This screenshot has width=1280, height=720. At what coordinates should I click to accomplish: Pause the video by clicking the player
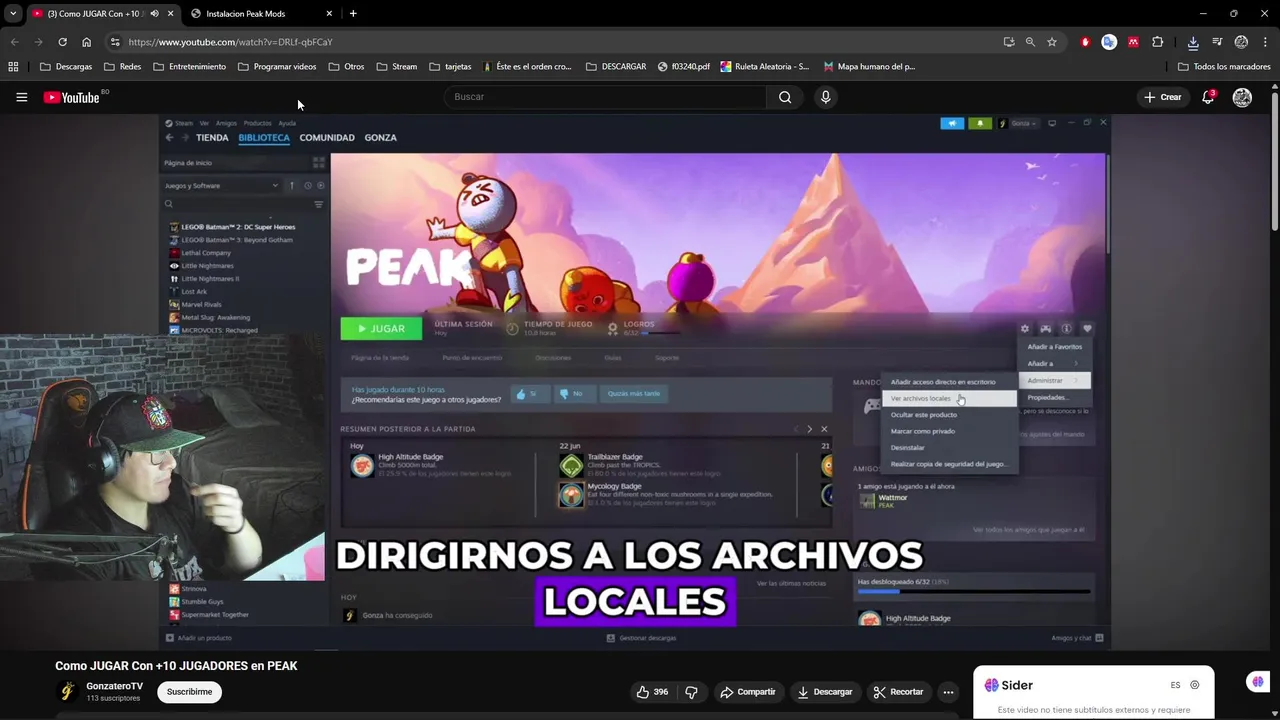pyautogui.click(x=634, y=381)
